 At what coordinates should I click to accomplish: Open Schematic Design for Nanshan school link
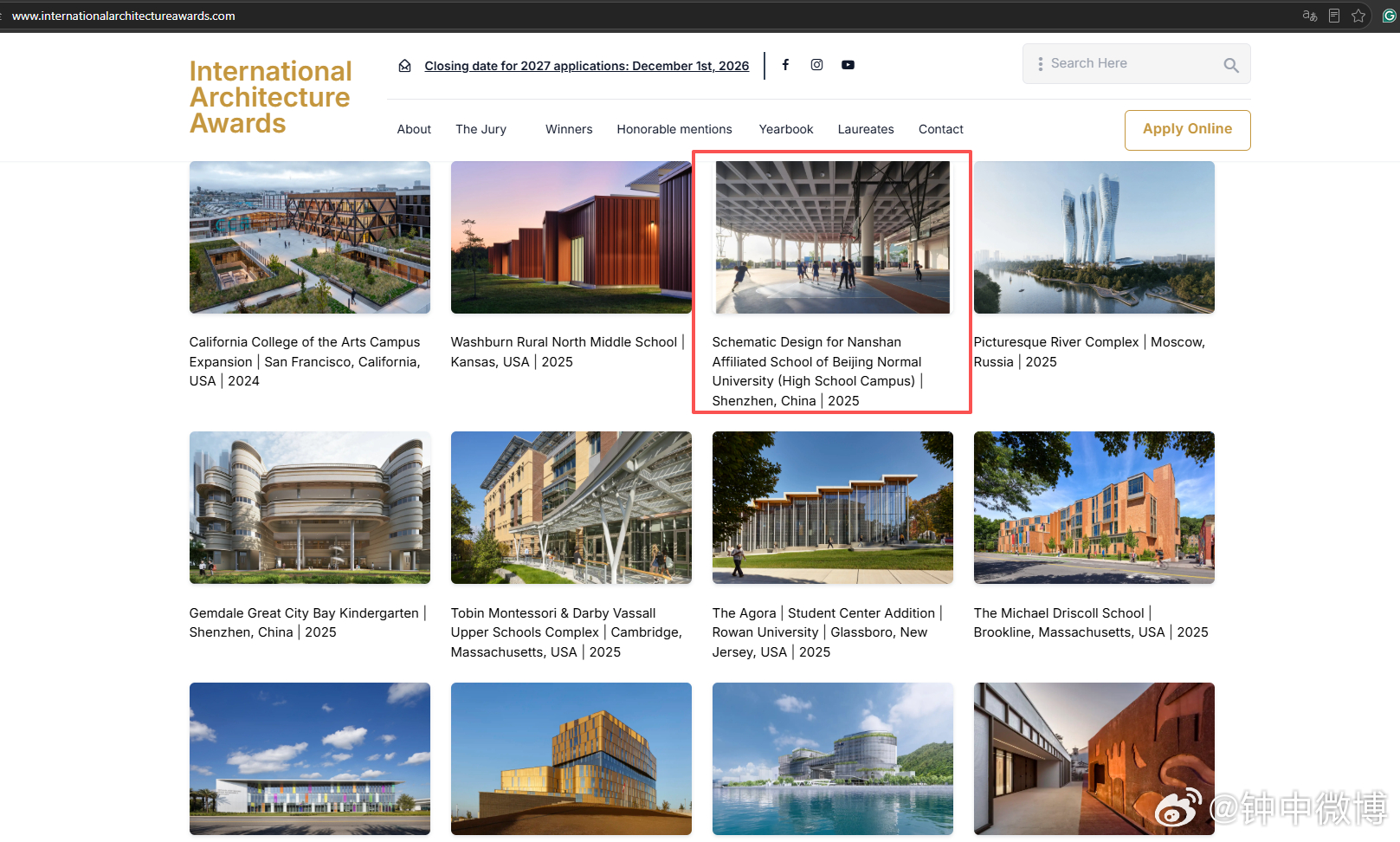click(817, 372)
